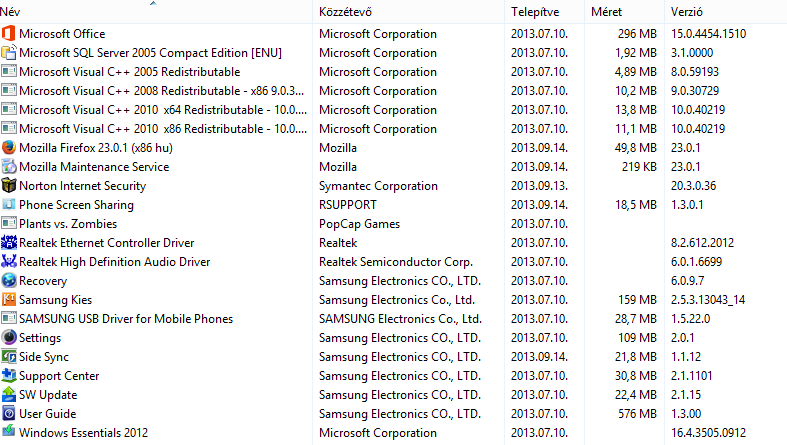This screenshot has height=445, width=787.
Task: Select the Mozilla Firefox icon
Action: pos(9,147)
